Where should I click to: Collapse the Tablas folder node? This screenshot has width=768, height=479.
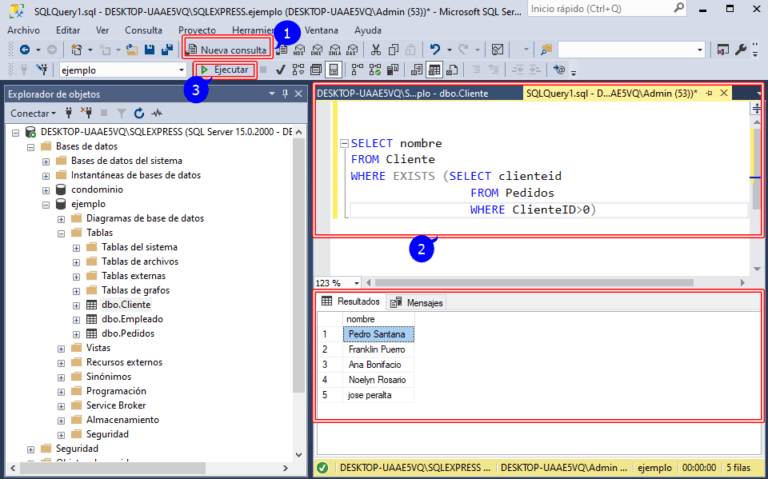pyautogui.click(x=62, y=232)
